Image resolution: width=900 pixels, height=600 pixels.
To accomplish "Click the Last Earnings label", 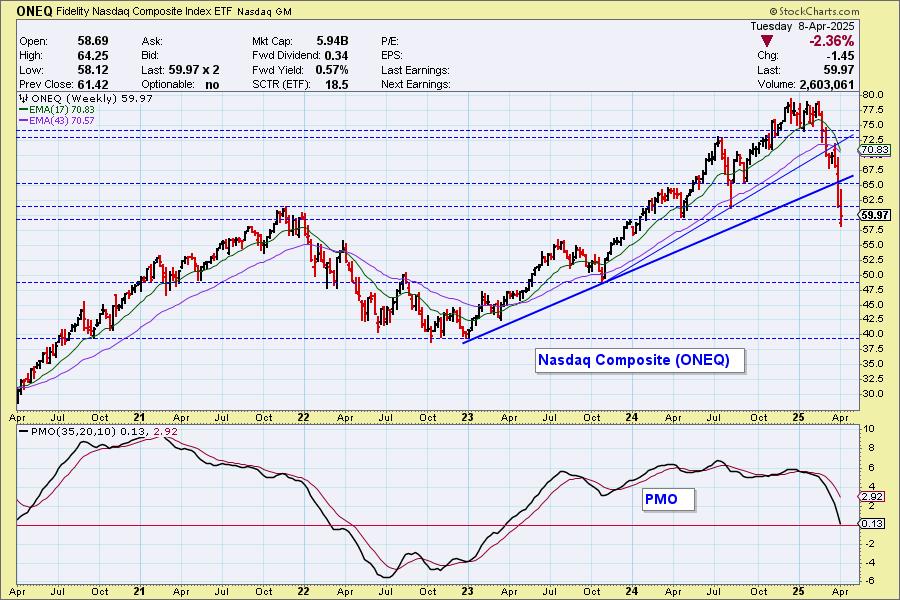I will (416, 70).
